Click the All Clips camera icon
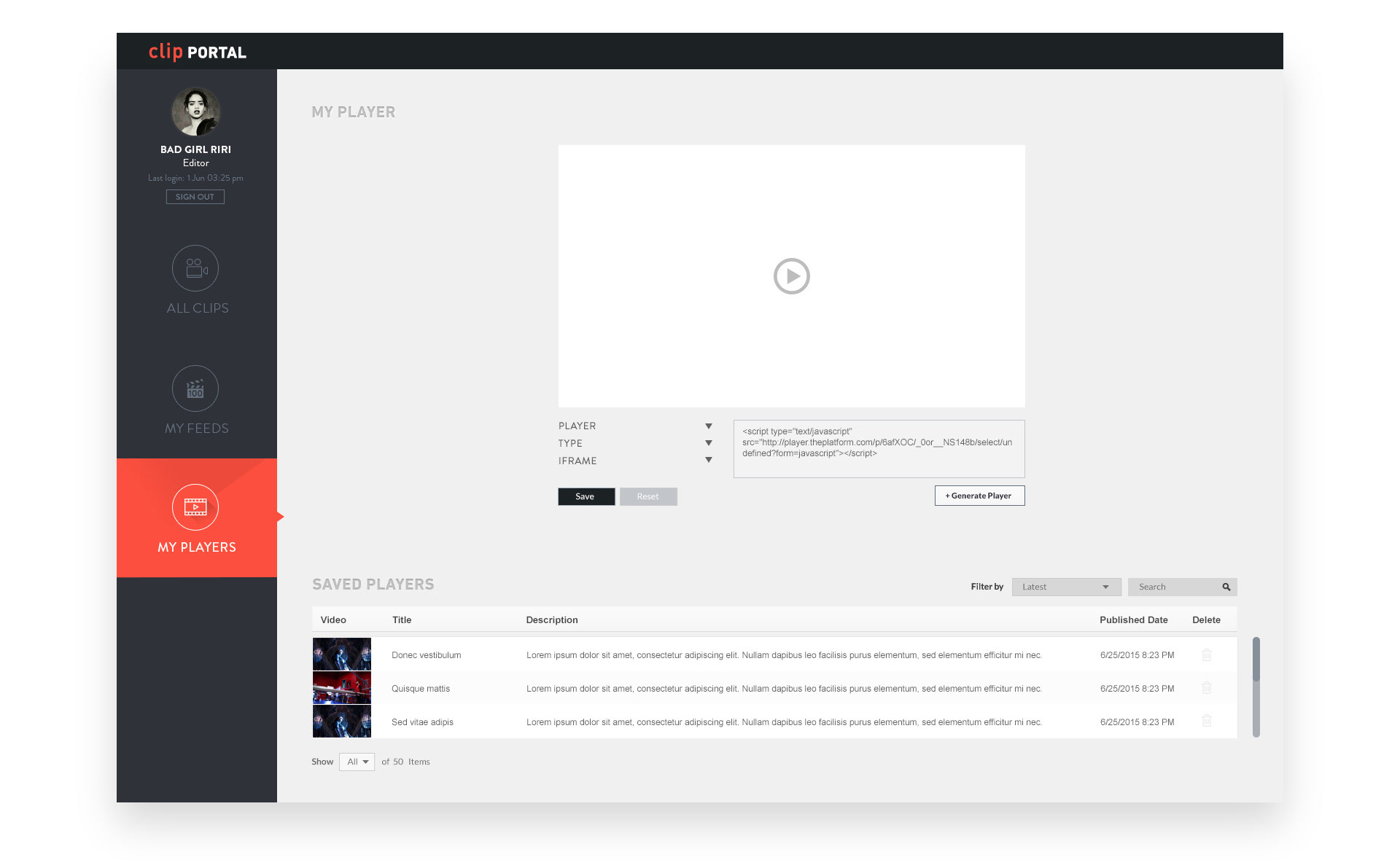Screen dimensions: 1400x860 tap(195, 268)
